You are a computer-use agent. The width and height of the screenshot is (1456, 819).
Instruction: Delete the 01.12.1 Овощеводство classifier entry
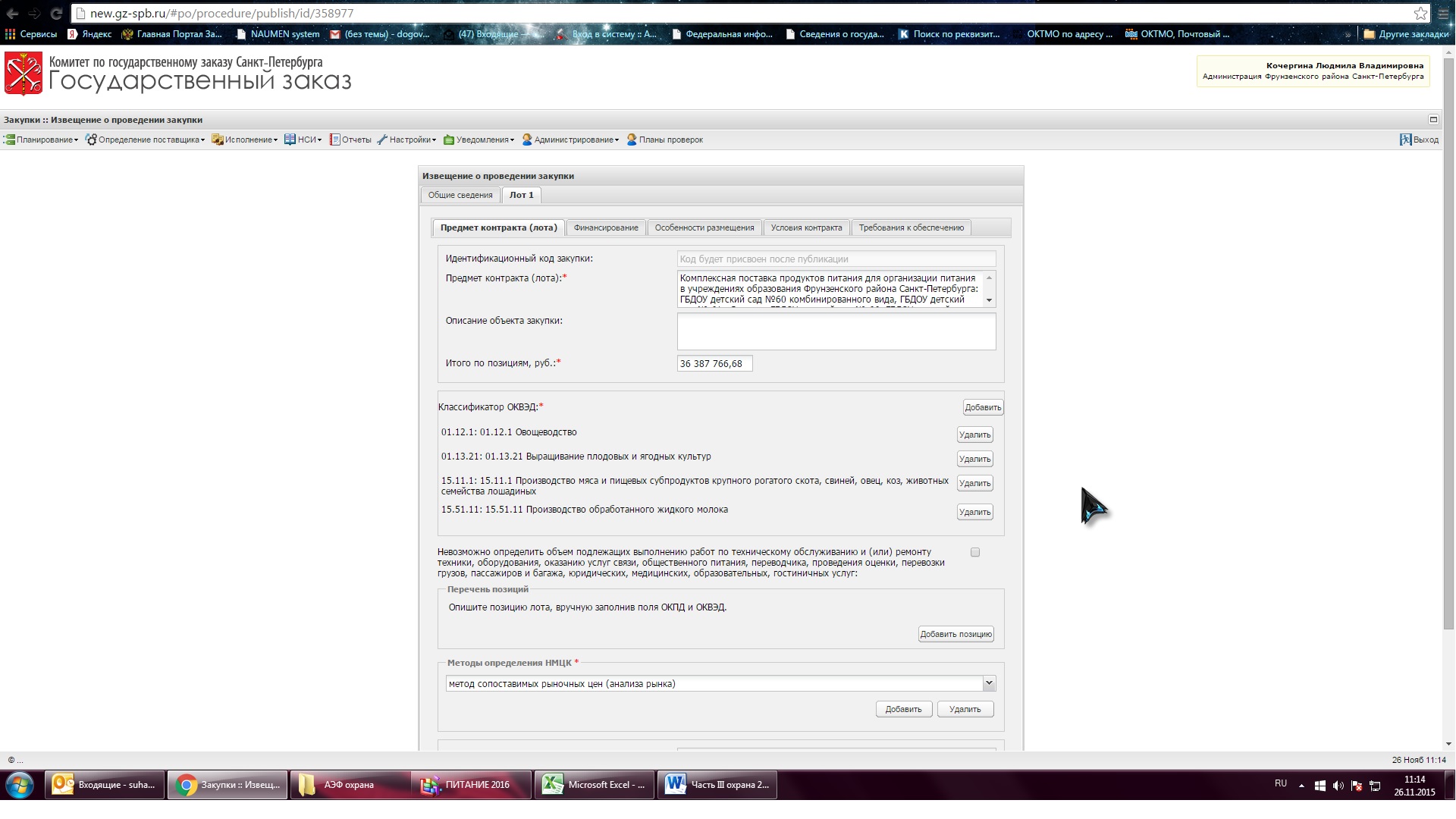tap(974, 435)
